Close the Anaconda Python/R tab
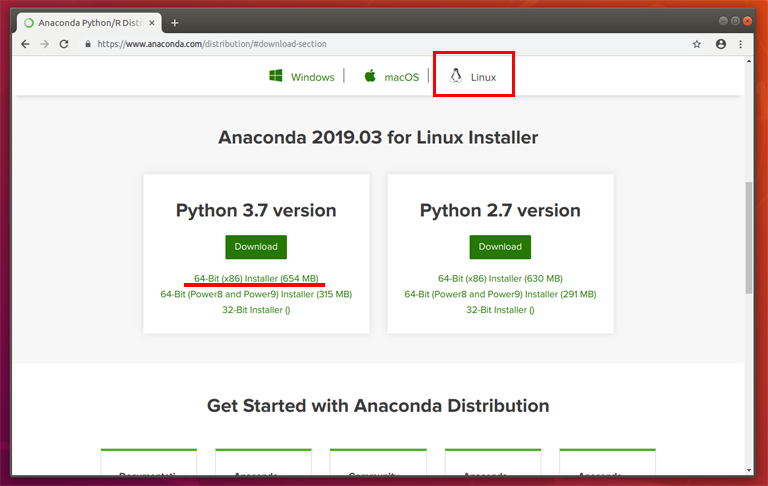The image size is (768, 486). [152, 23]
